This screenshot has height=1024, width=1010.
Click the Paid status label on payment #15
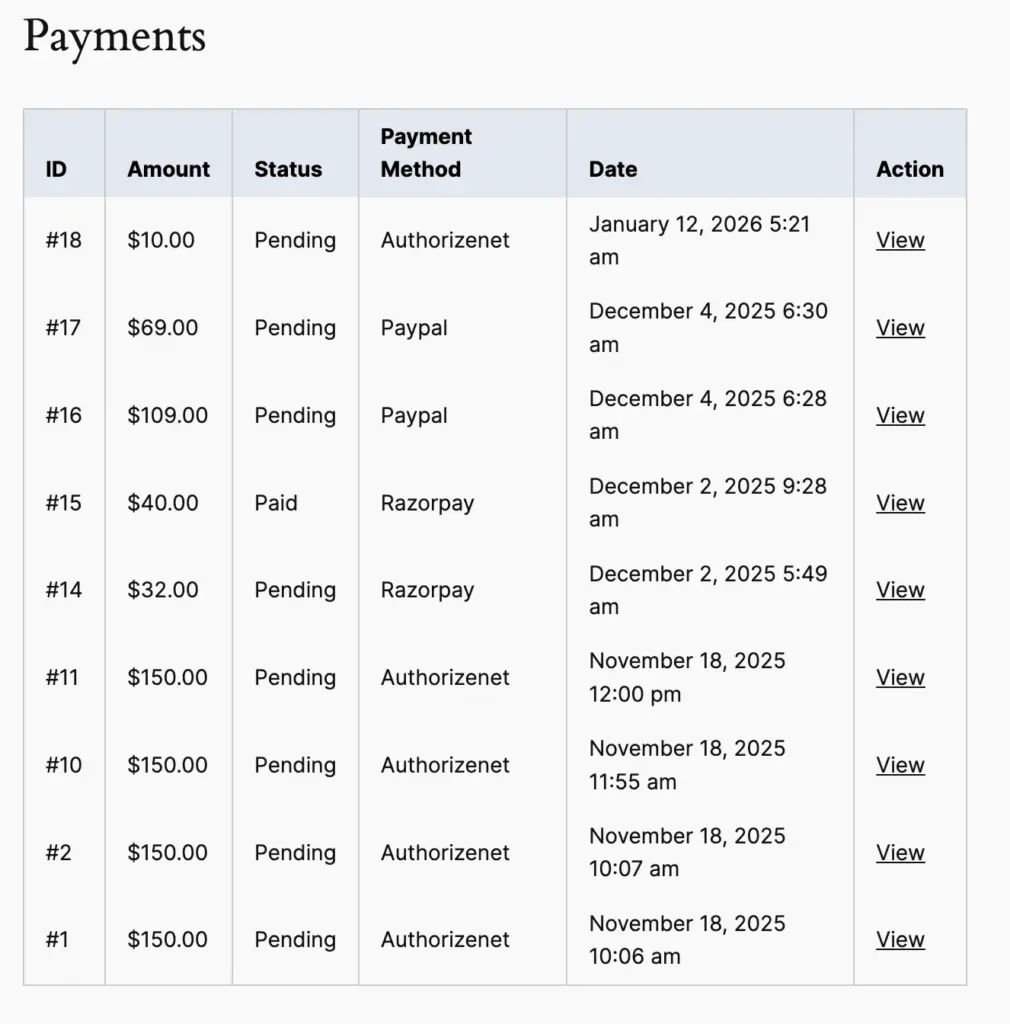(x=275, y=503)
